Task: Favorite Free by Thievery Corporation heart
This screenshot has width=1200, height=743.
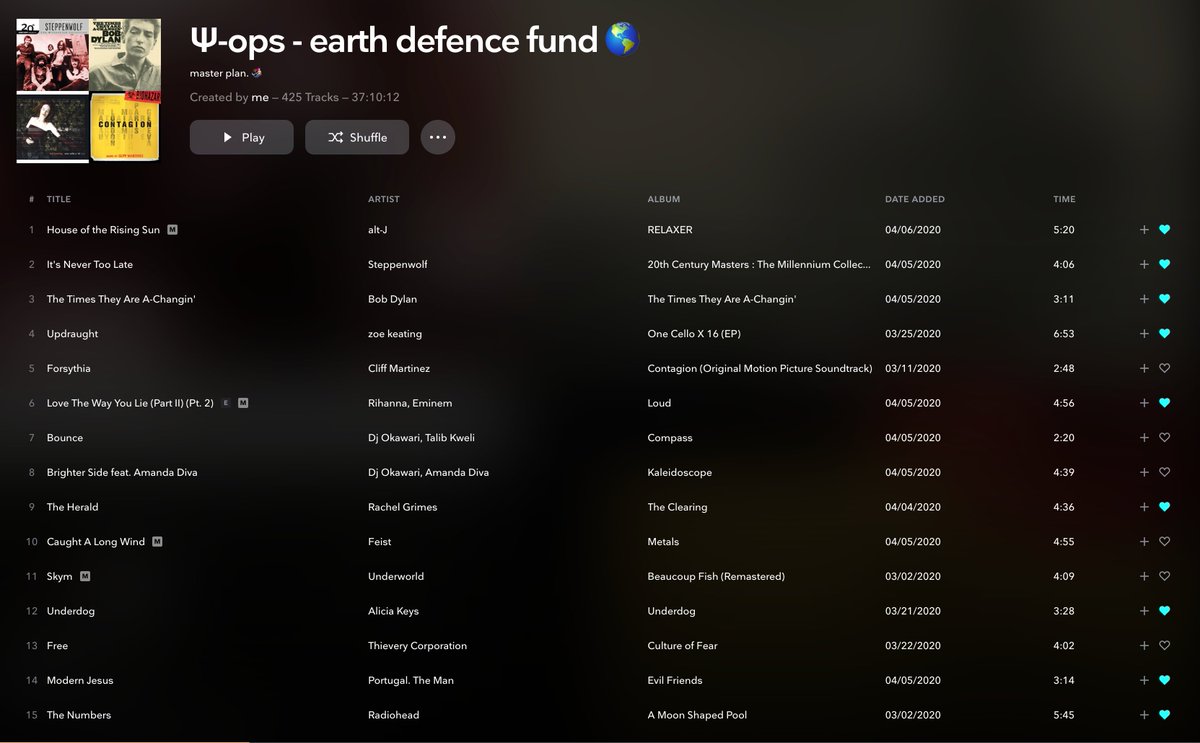Action: coord(1164,646)
